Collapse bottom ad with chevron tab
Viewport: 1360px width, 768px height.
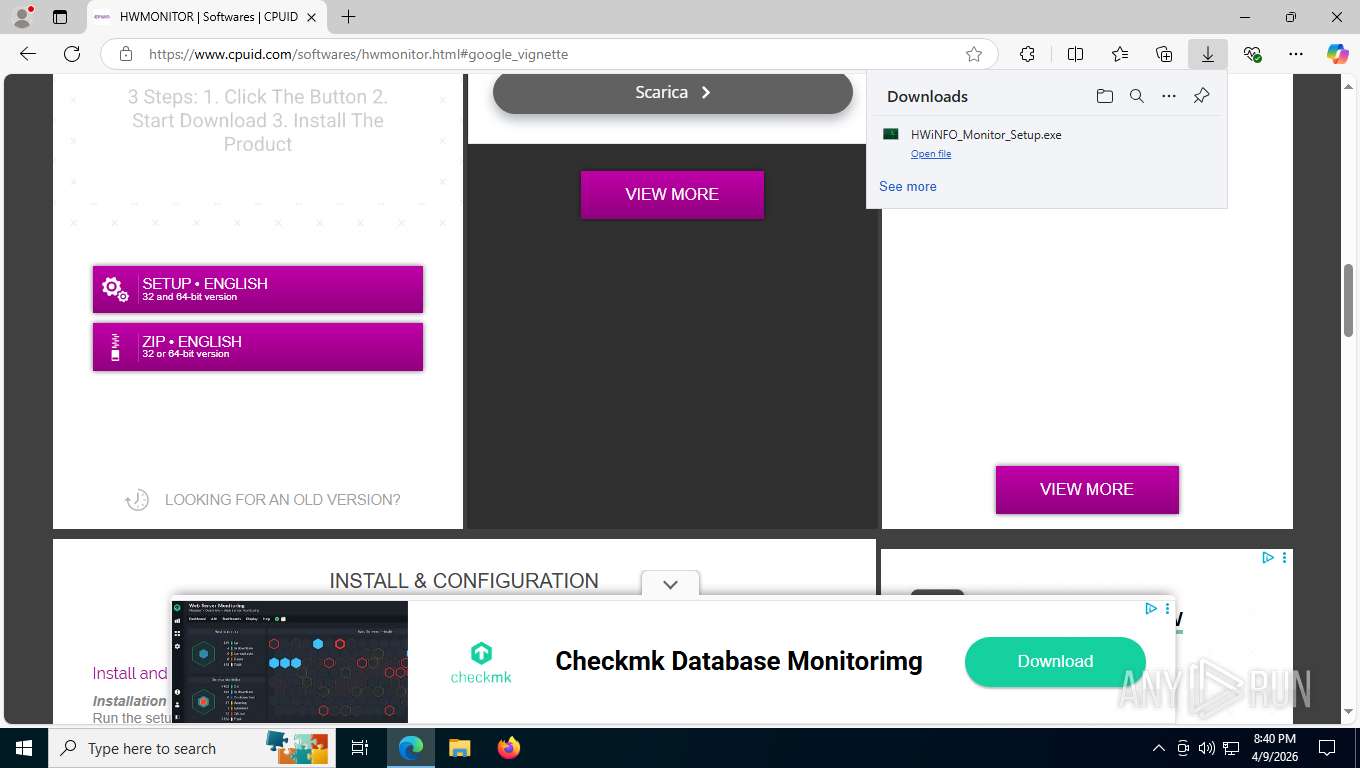pos(670,584)
